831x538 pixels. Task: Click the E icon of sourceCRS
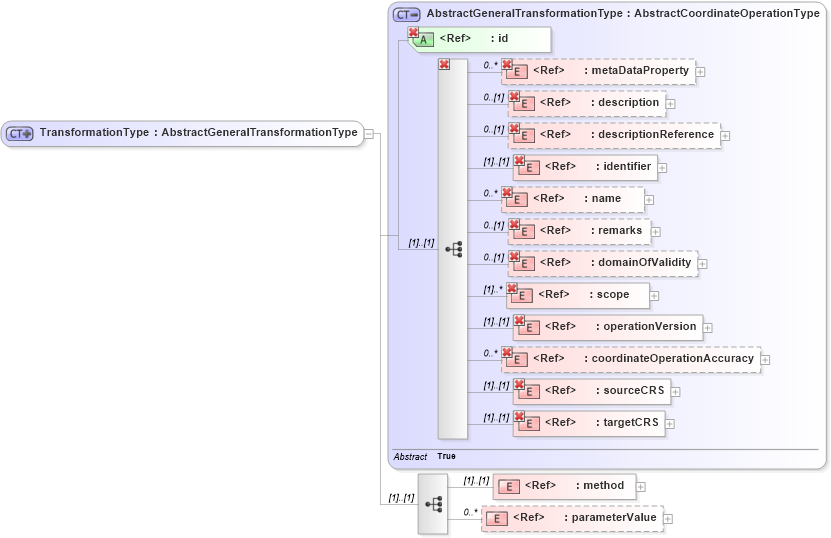pos(529,391)
